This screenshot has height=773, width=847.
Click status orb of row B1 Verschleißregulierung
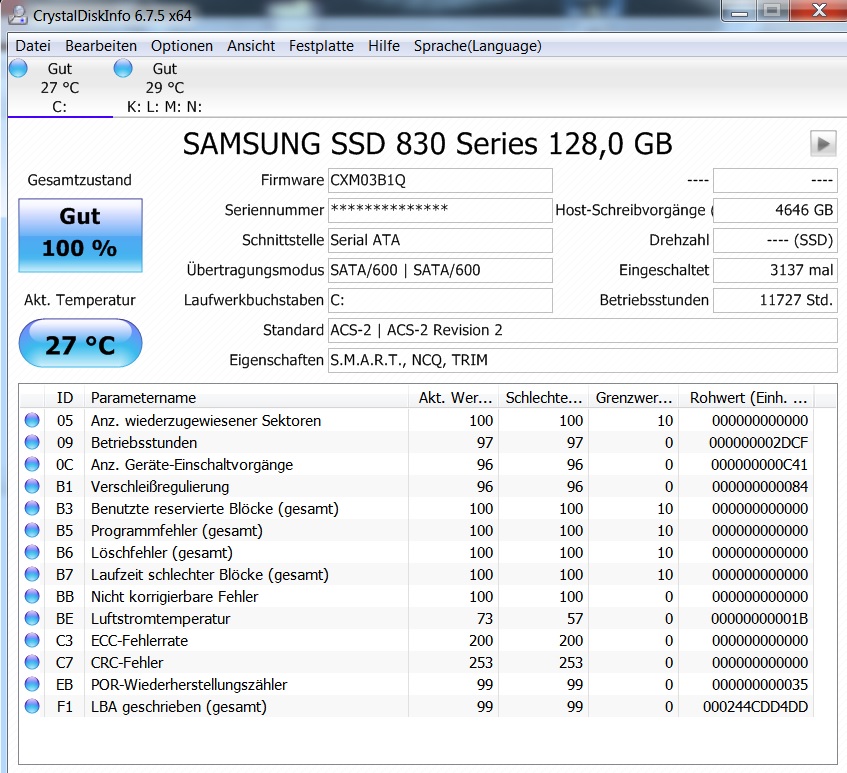(x=32, y=486)
